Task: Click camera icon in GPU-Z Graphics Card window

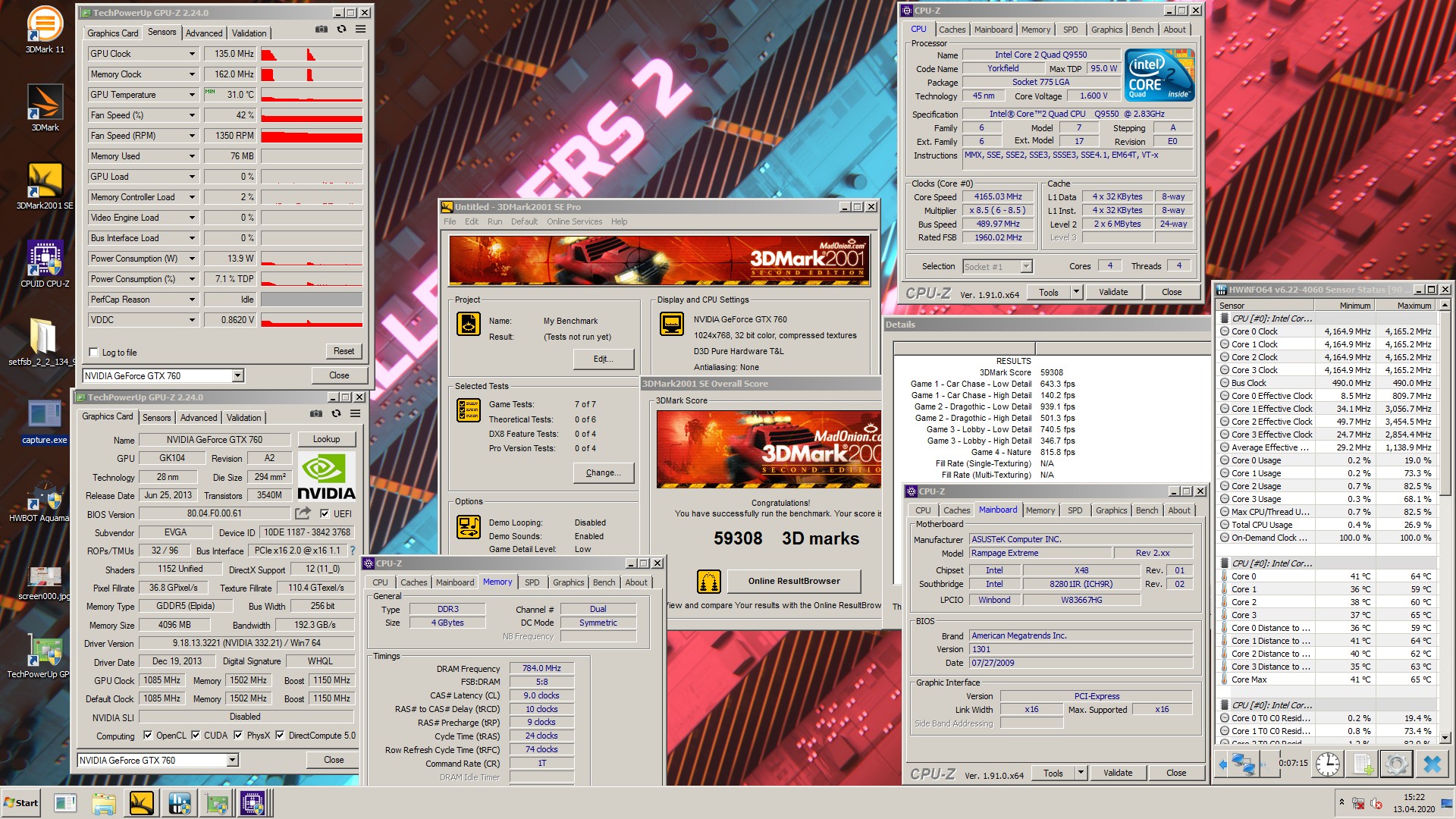Action: pos(316,413)
